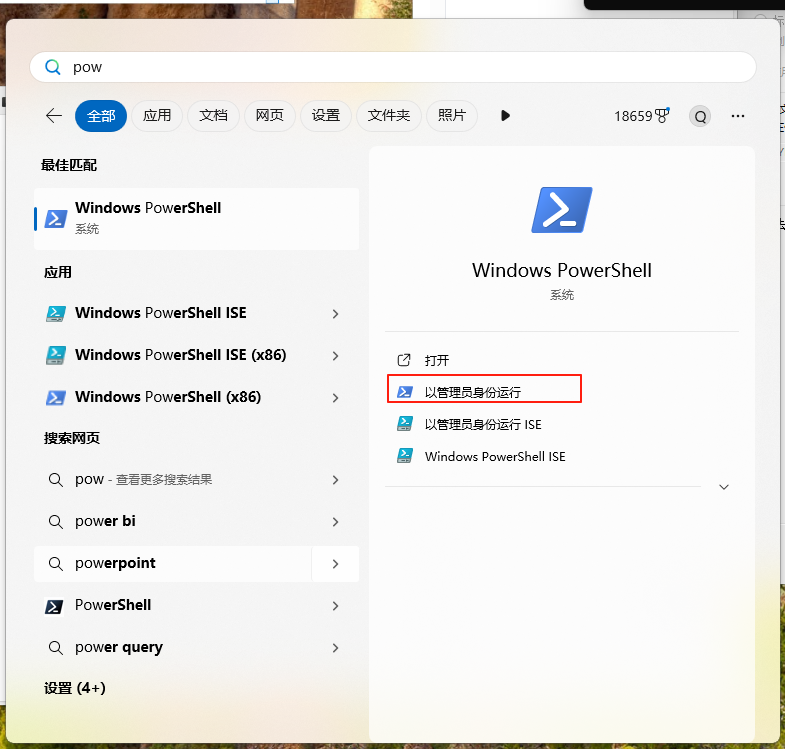
Task: Click Windows PowerShell ISE icon in detail pane
Action: pyautogui.click(x=405, y=456)
